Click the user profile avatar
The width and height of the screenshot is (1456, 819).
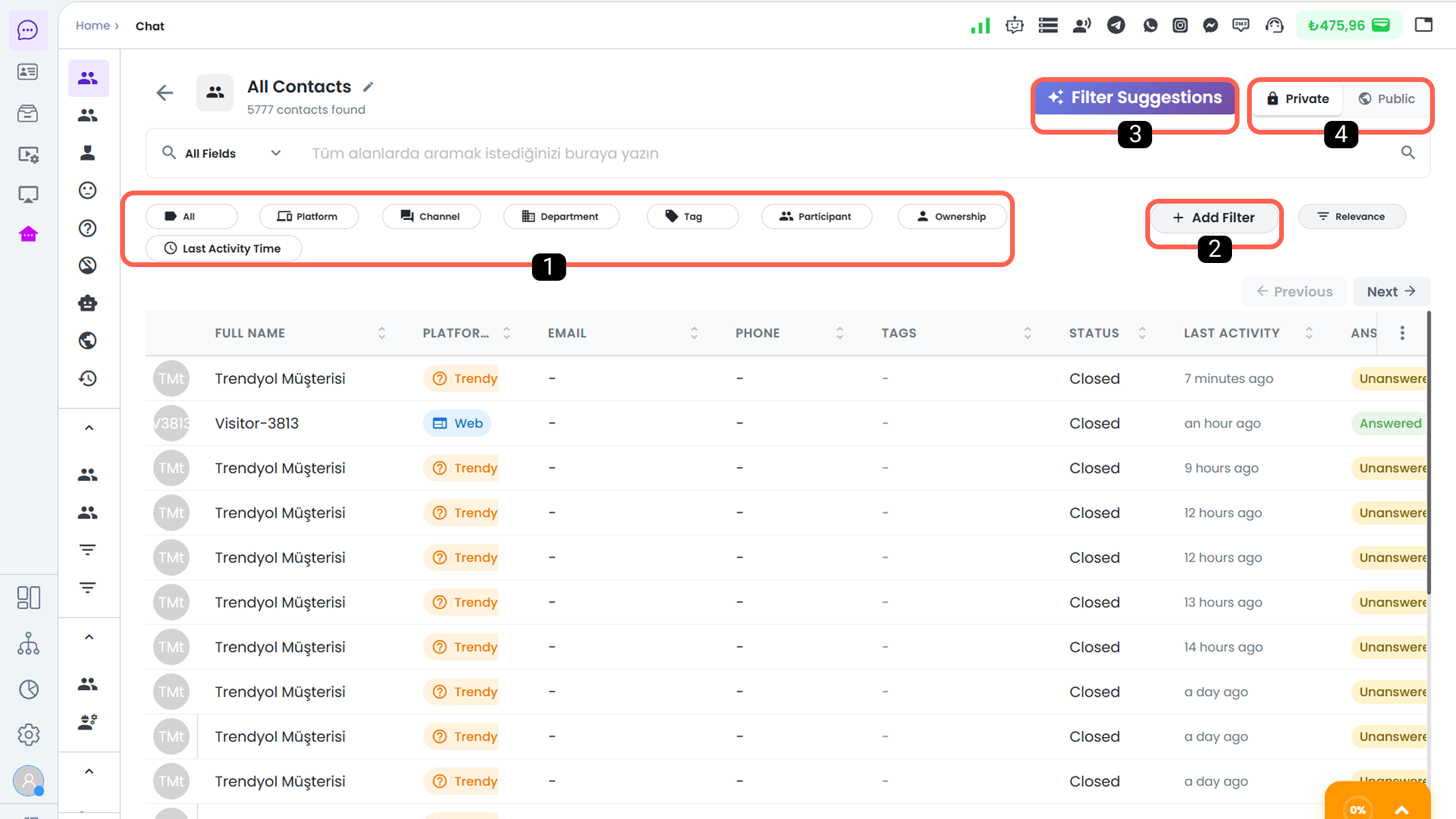tap(28, 780)
